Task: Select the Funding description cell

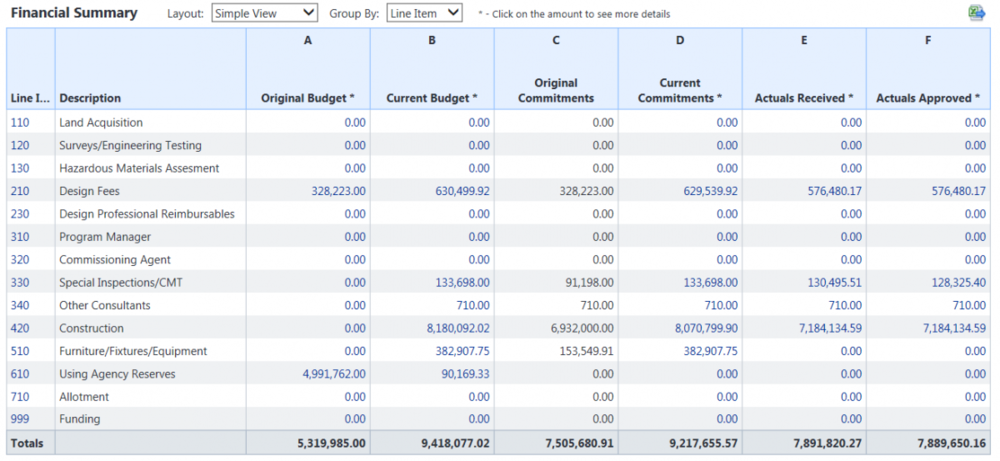Action: [151, 419]
